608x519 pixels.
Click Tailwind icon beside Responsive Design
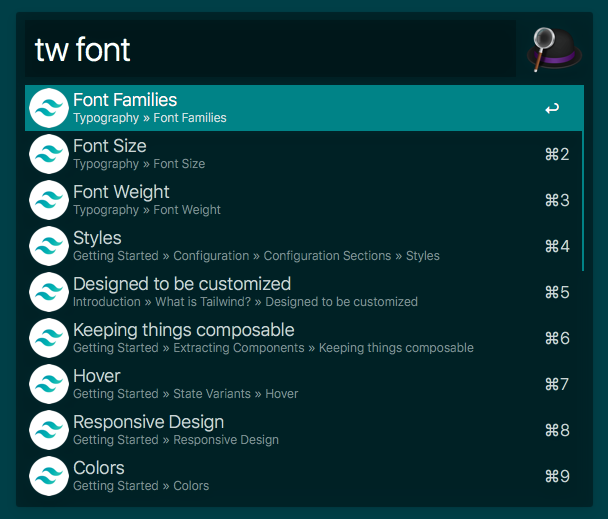[49, 430]
